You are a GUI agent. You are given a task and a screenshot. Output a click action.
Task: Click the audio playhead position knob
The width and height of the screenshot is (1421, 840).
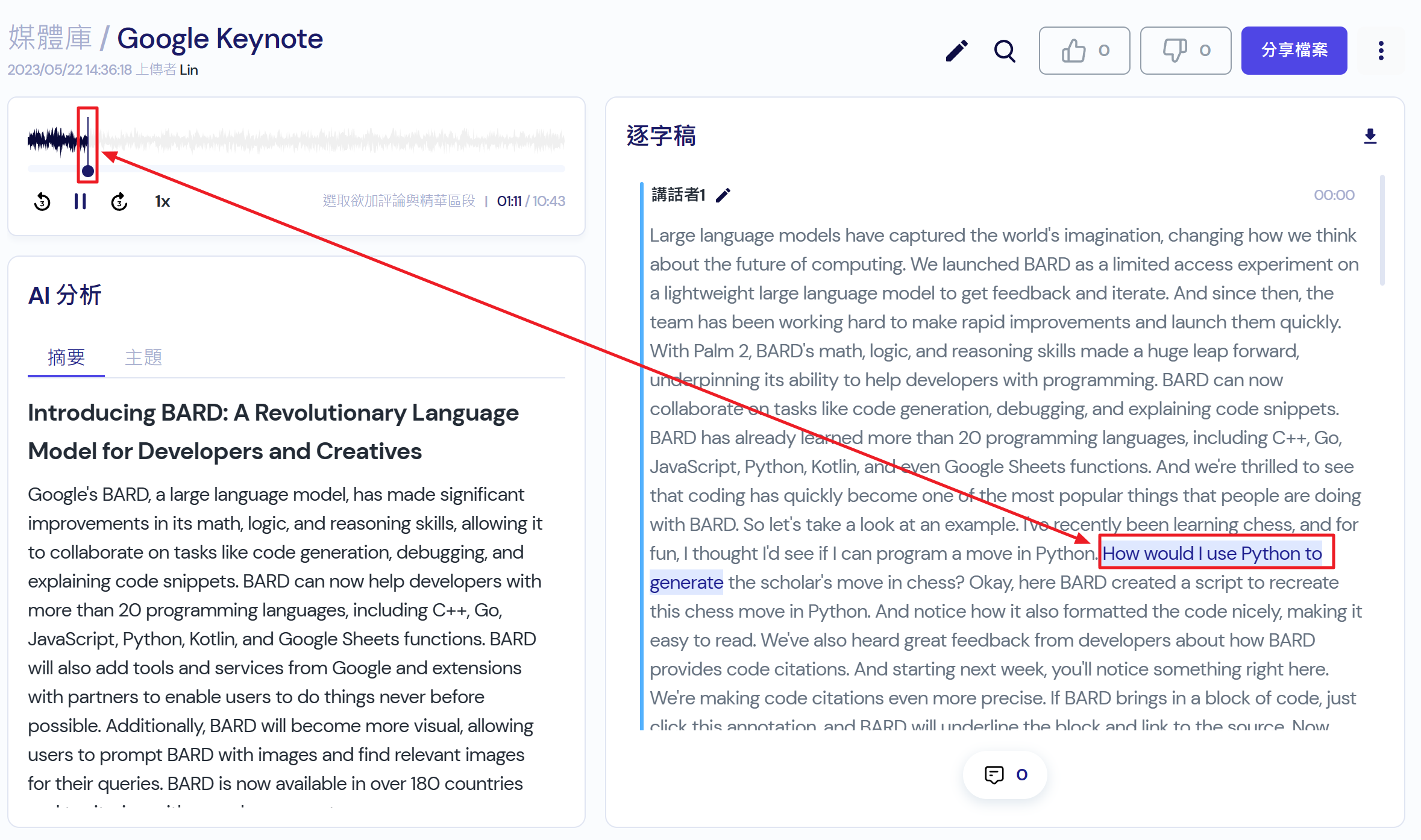(88, 171)
